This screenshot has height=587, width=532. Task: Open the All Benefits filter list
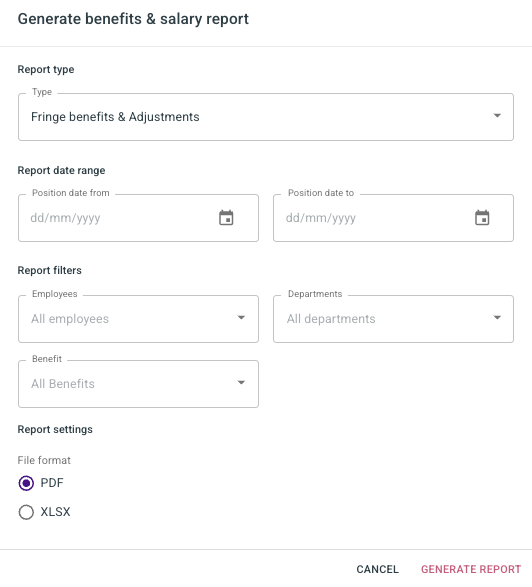coord(138,384)
